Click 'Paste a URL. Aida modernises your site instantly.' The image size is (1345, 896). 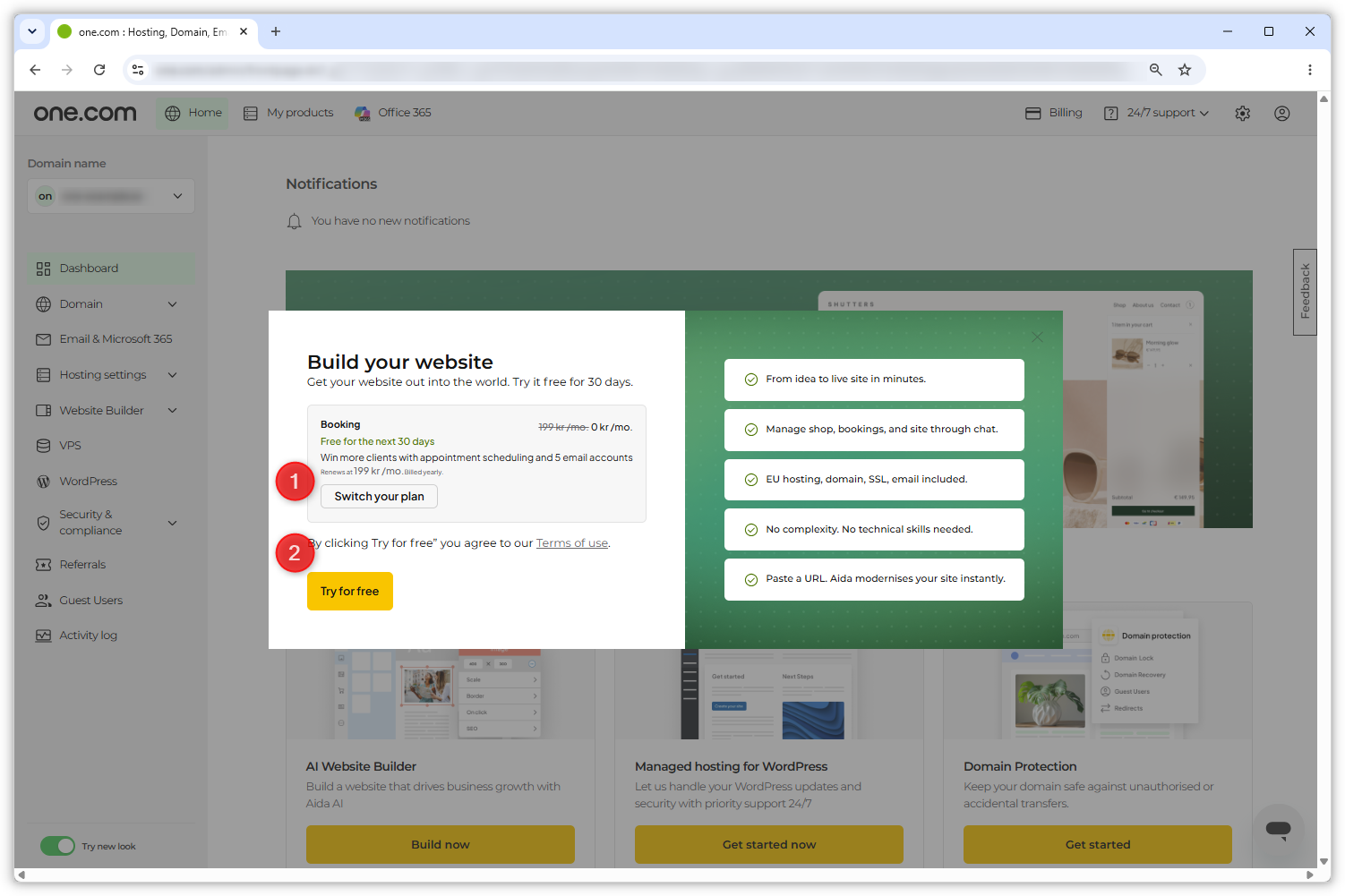click(874, 579)
